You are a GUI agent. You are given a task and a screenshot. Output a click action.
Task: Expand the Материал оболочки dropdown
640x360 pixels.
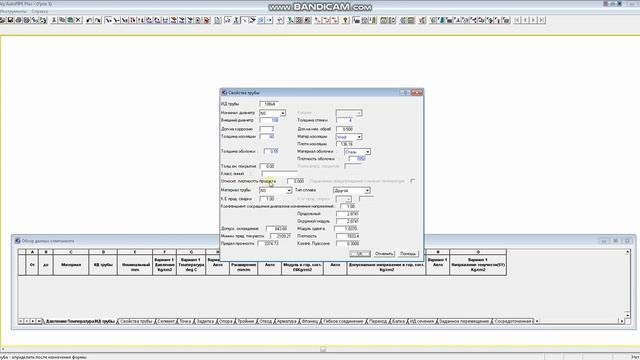pyautogui.click(x=367, y=152)
